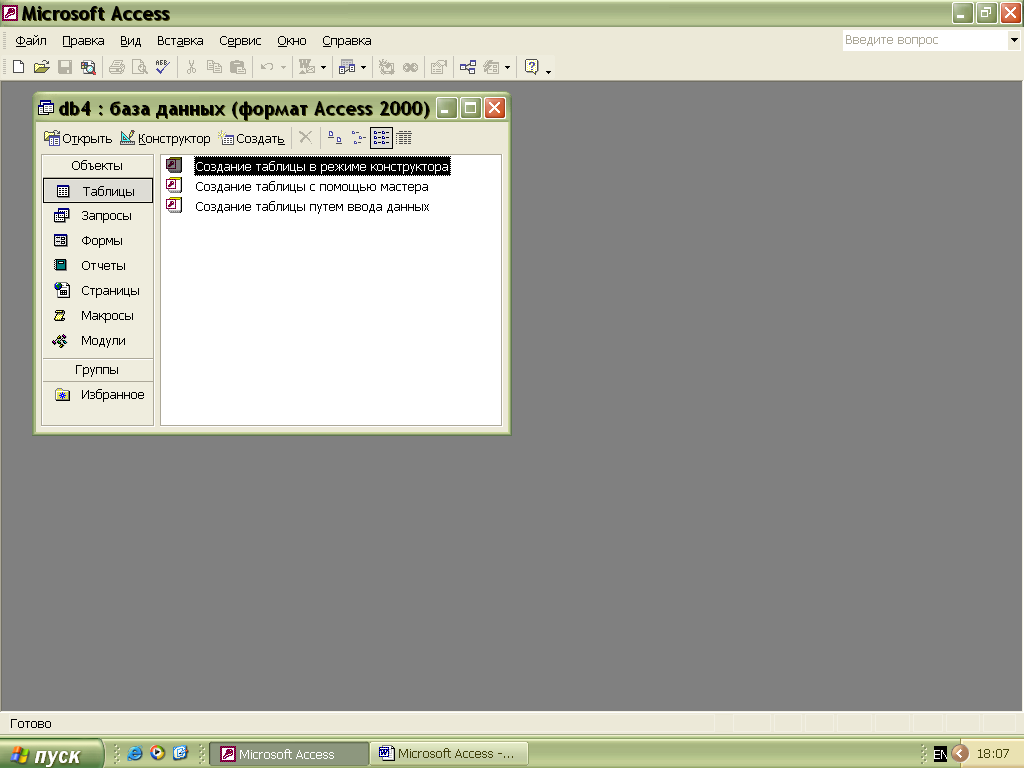Click the Delete X icon in db4 toolbar

coord(305,138)
